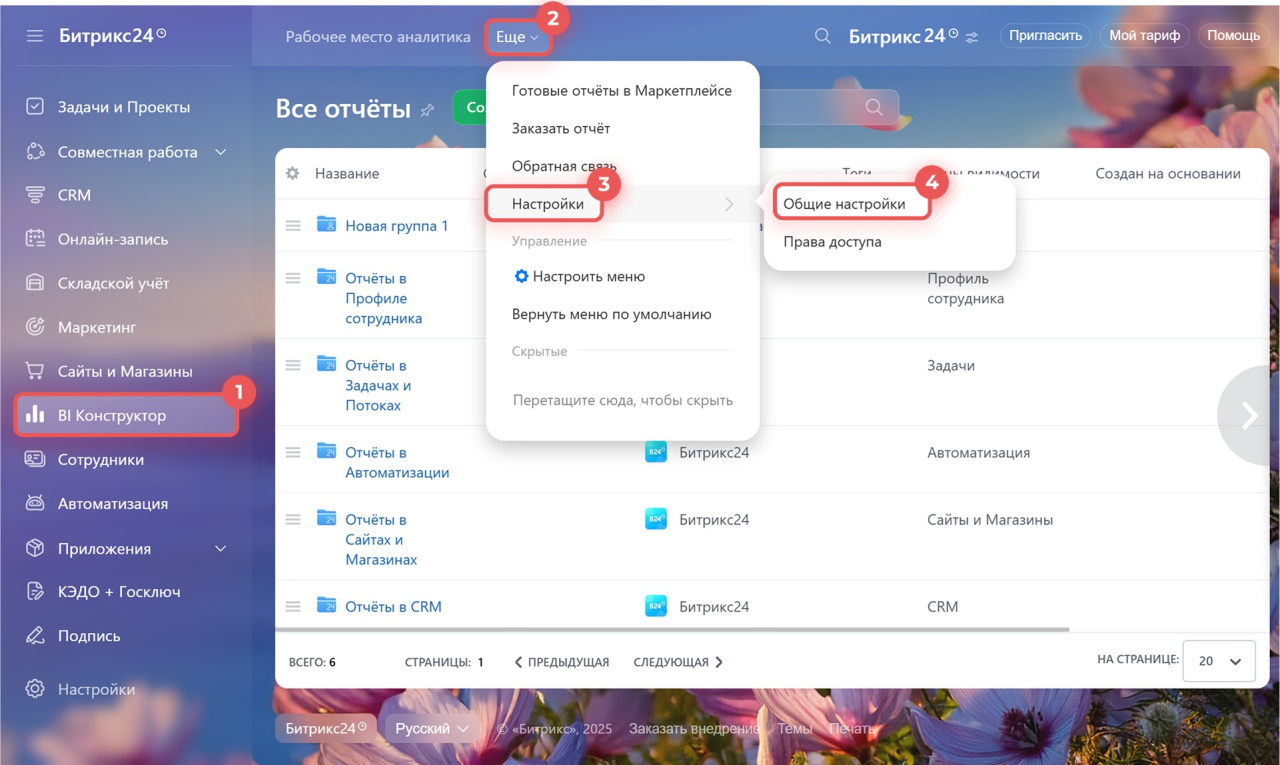Open Сайты и Магазины cart icon
The width and height of the screenshot is (1280, 765).
point(35,371)
